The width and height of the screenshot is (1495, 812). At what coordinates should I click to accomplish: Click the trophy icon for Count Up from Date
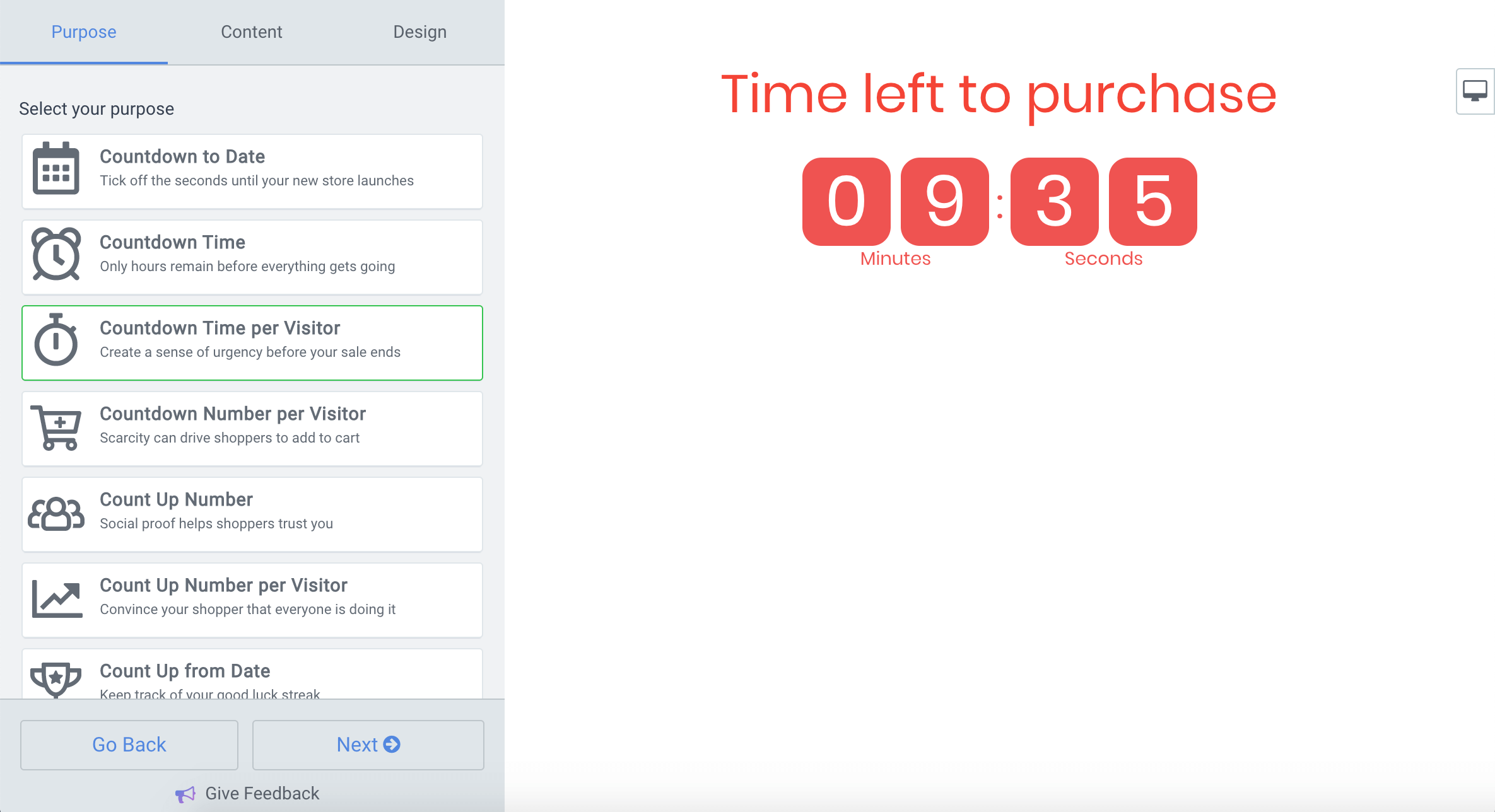click(56, 680)
